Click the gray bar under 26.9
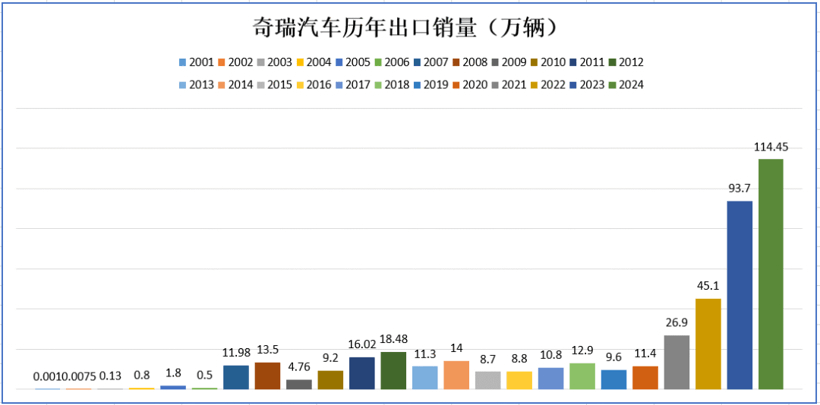The height and width of the screenshot is (405, 820). [x=677, y=362]
